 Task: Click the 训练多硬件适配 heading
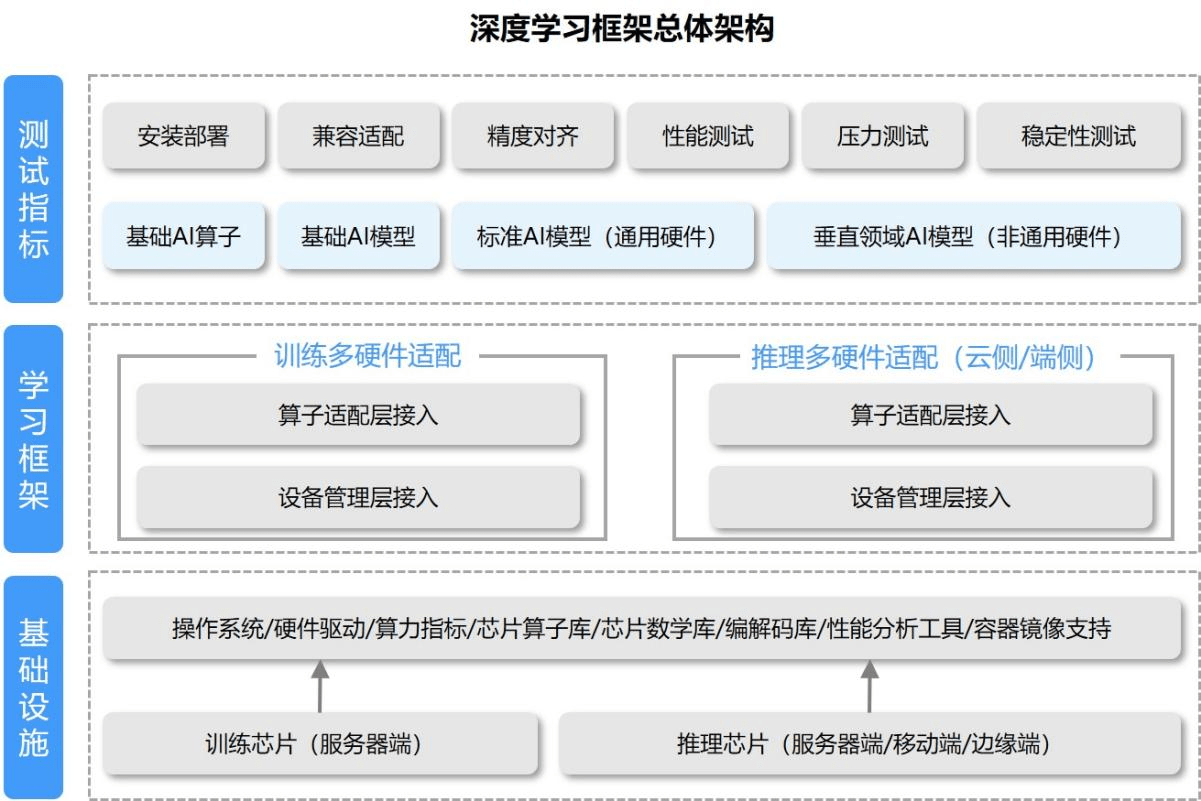click(x=368, y=357)
